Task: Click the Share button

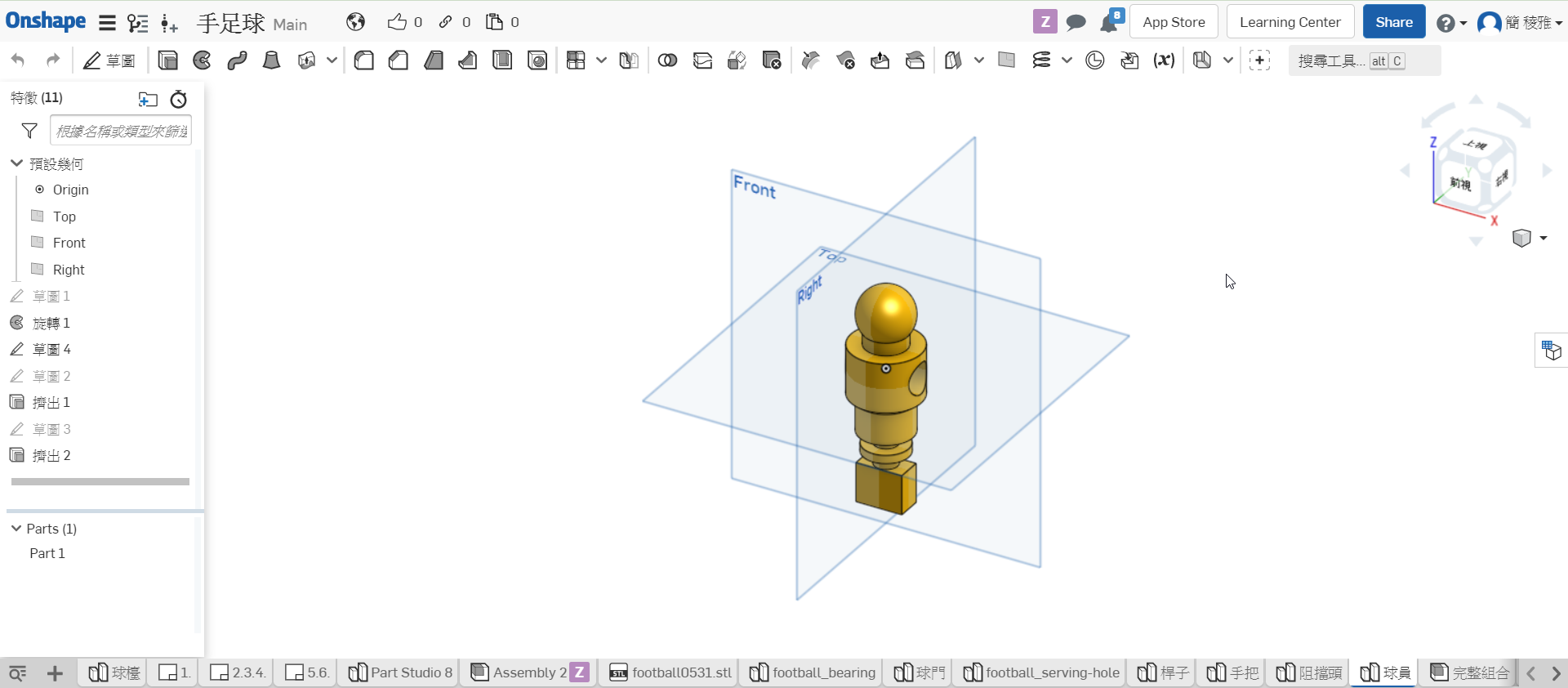Action: tap(1394, 22)
